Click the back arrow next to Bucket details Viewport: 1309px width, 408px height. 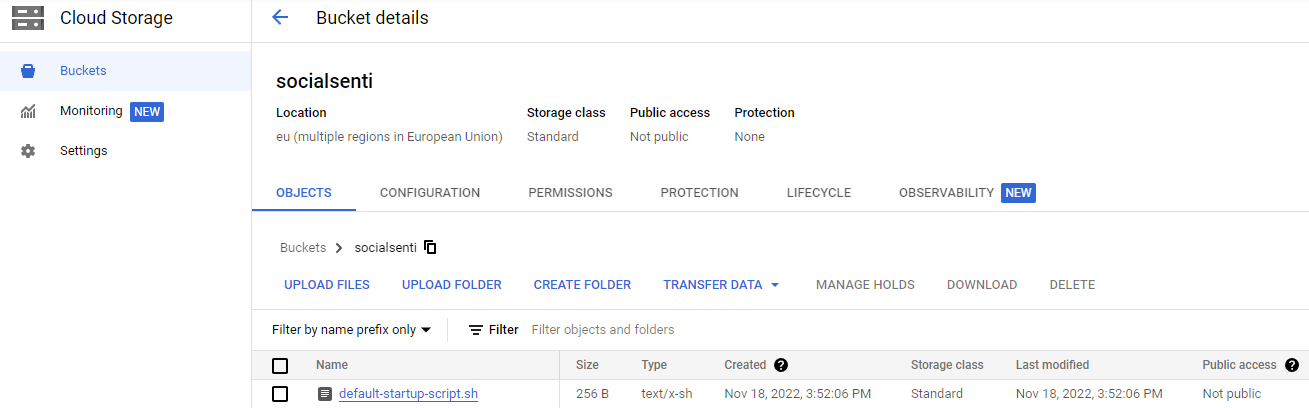(280, 18)
